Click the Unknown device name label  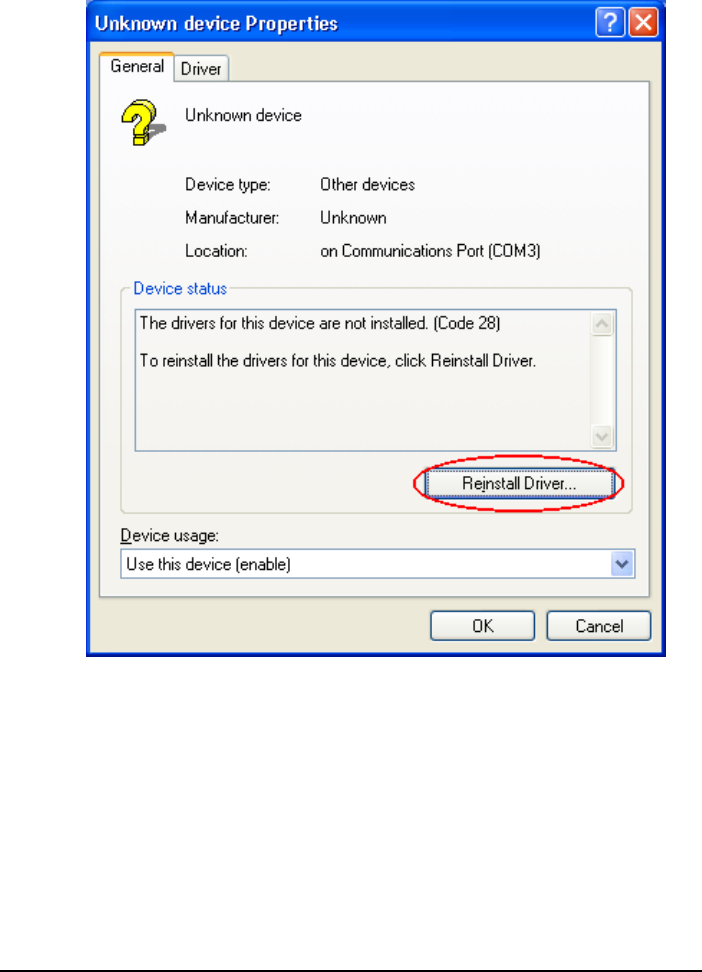(x=243, y=115)
